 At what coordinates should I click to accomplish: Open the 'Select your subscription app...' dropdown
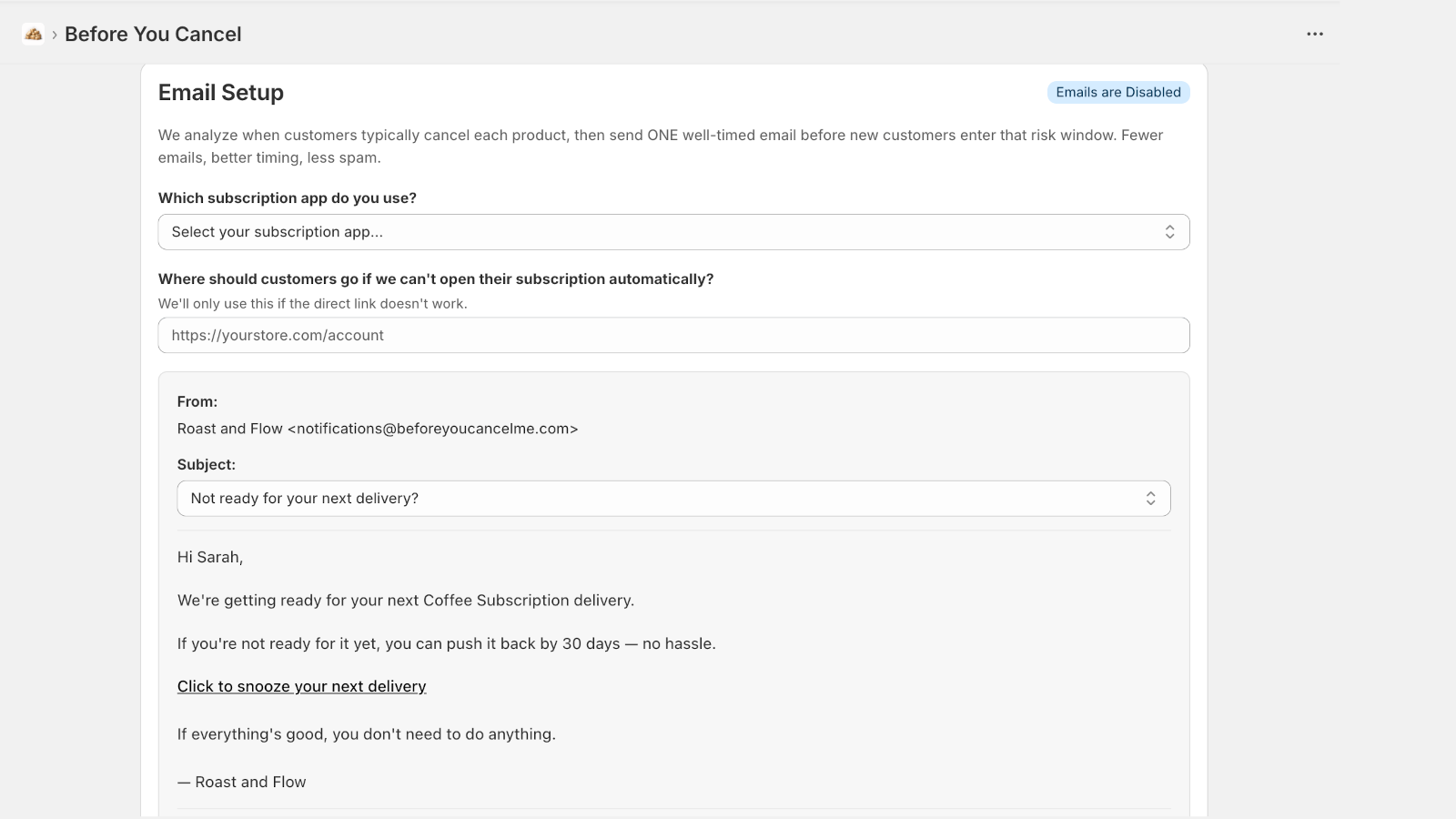[673, 231]
